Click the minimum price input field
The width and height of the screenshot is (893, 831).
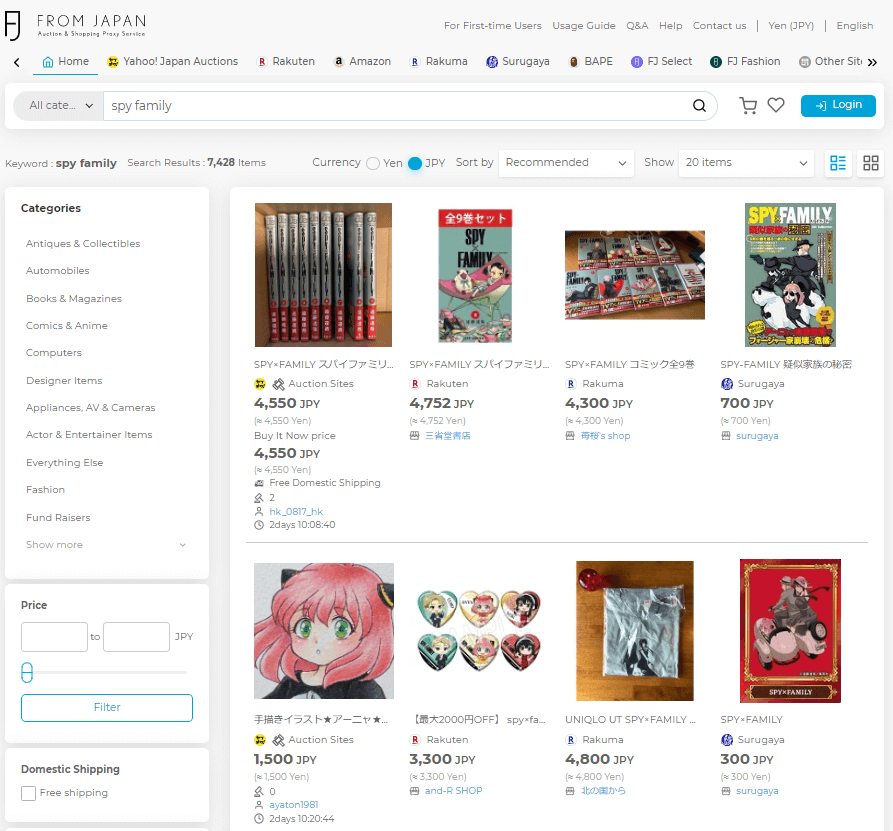(54, 637)
